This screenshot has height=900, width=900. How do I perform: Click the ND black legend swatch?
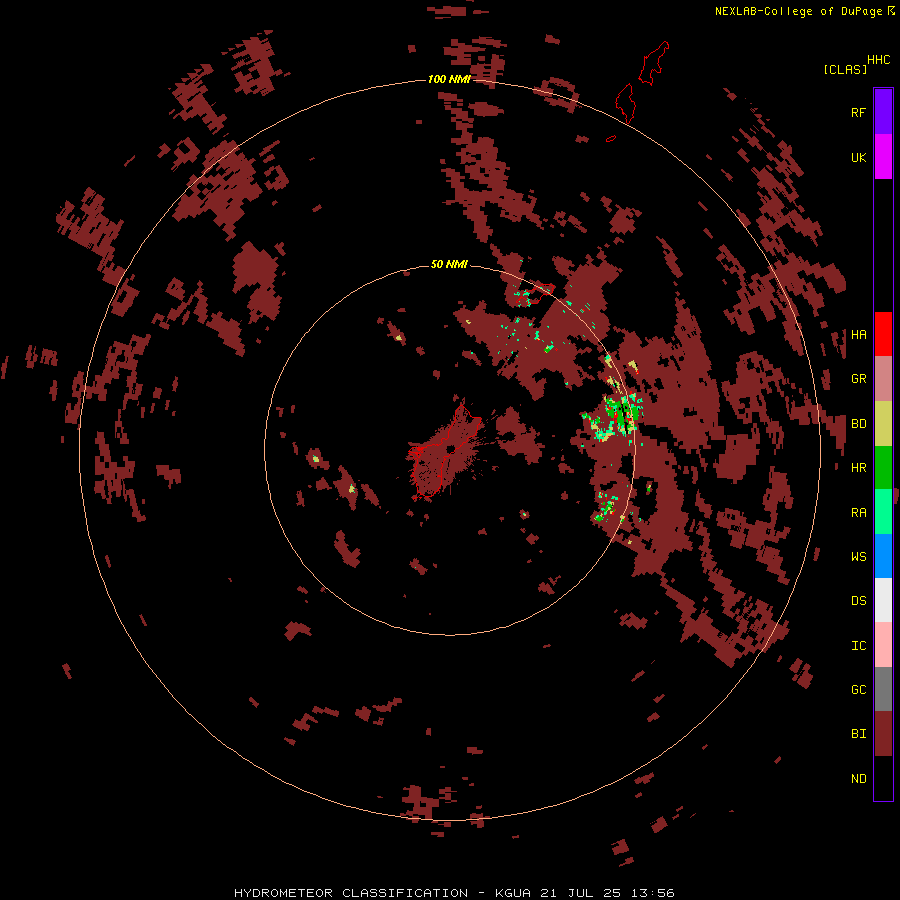coord(883,778)
